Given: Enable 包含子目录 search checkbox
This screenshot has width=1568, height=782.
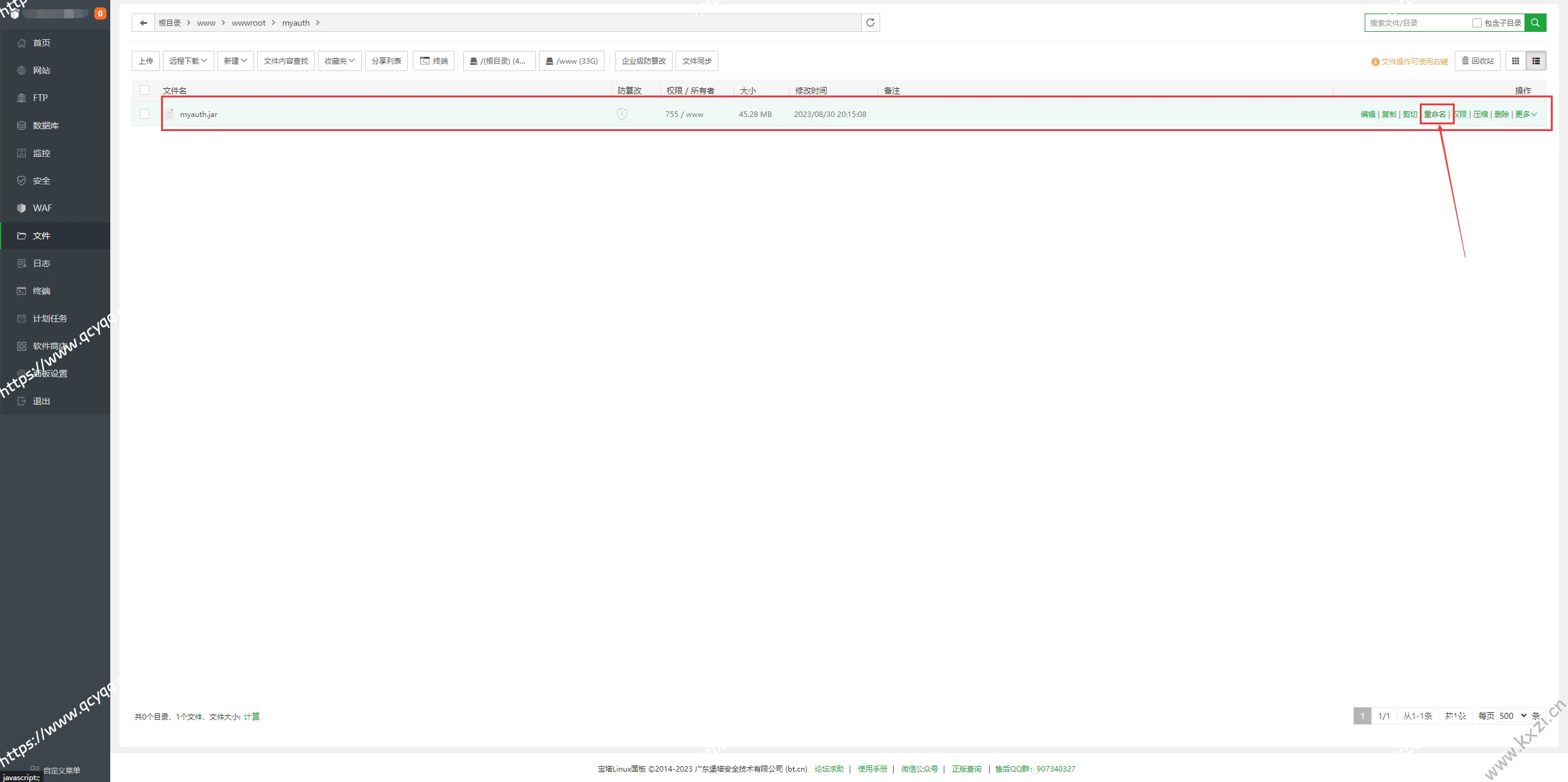Looking at the screenshot, I should [x=1477, y=23].
